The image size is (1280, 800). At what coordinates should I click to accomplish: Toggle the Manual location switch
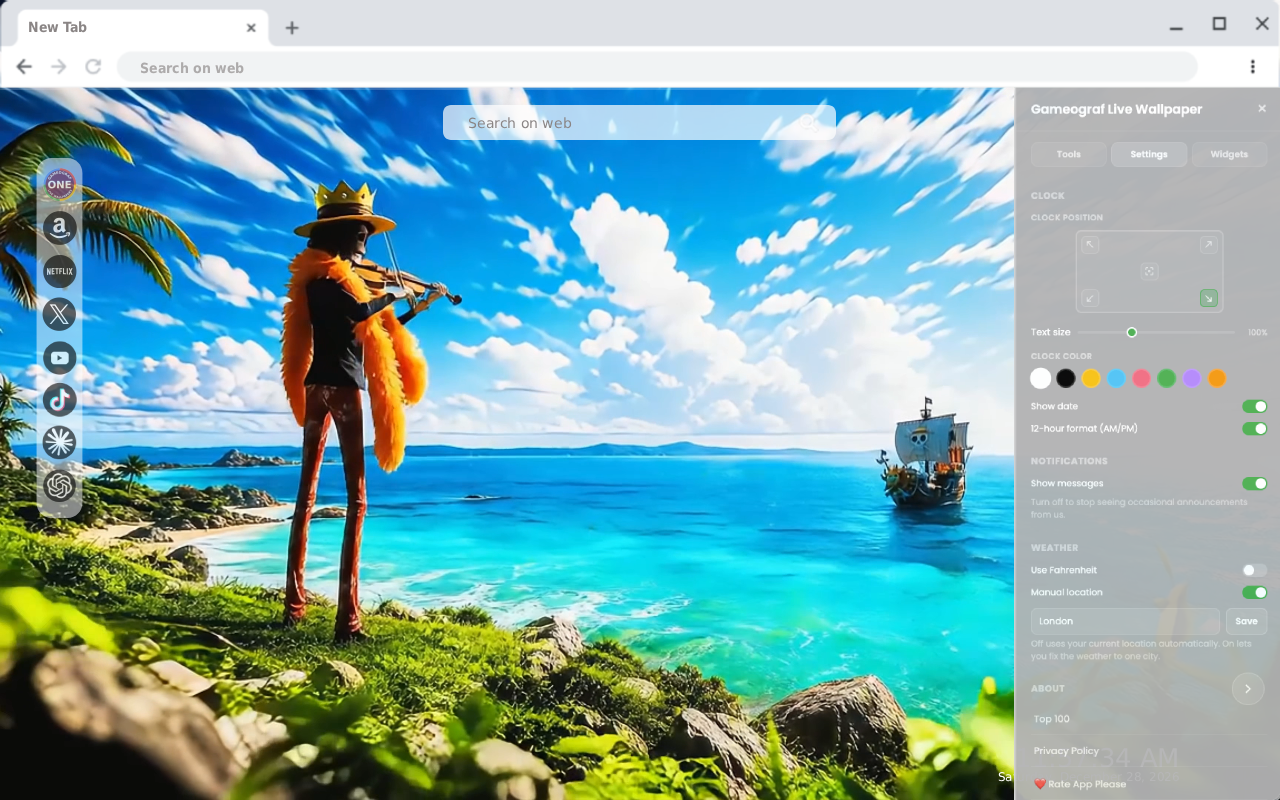pos(1254,592)
